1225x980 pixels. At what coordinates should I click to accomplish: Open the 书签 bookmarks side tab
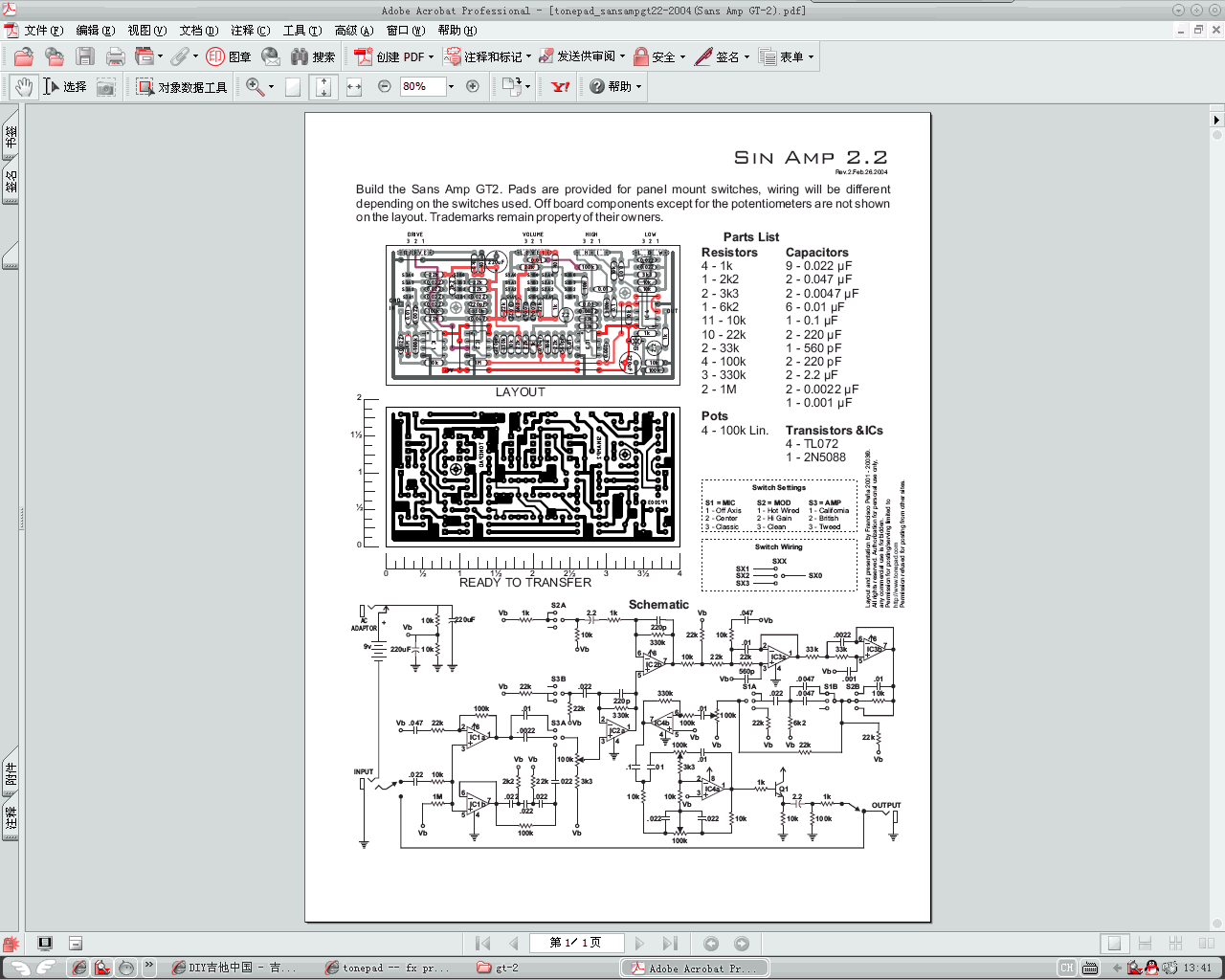coord(11,138)
